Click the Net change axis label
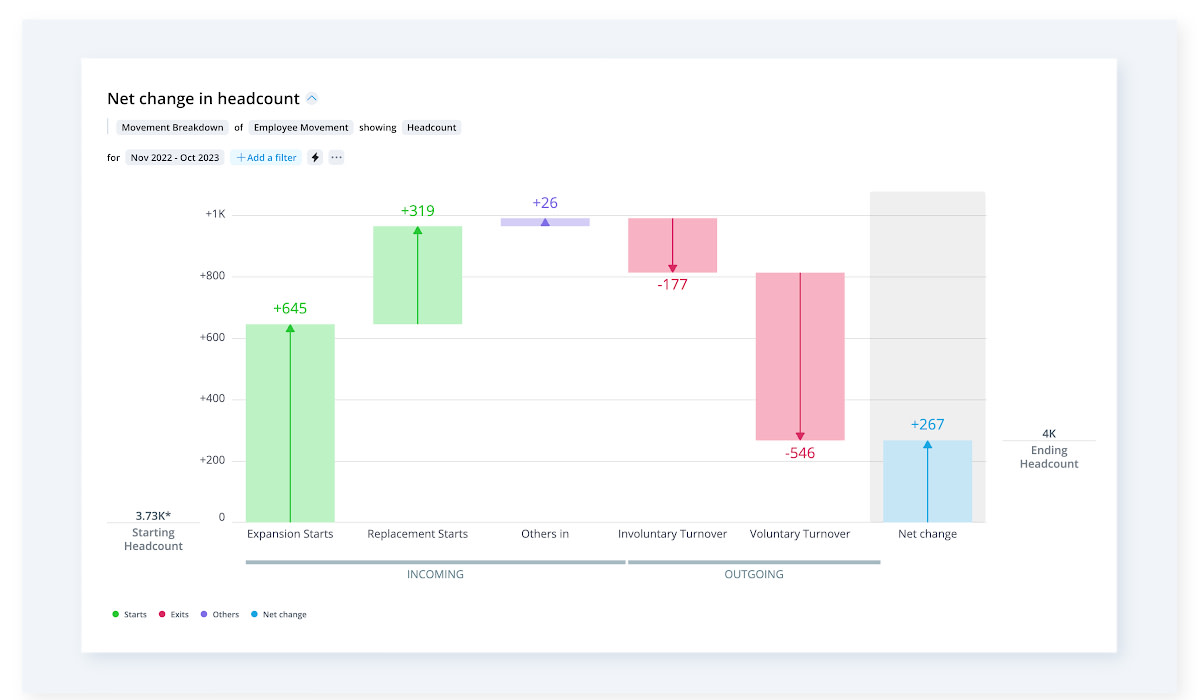 (927, 534)
